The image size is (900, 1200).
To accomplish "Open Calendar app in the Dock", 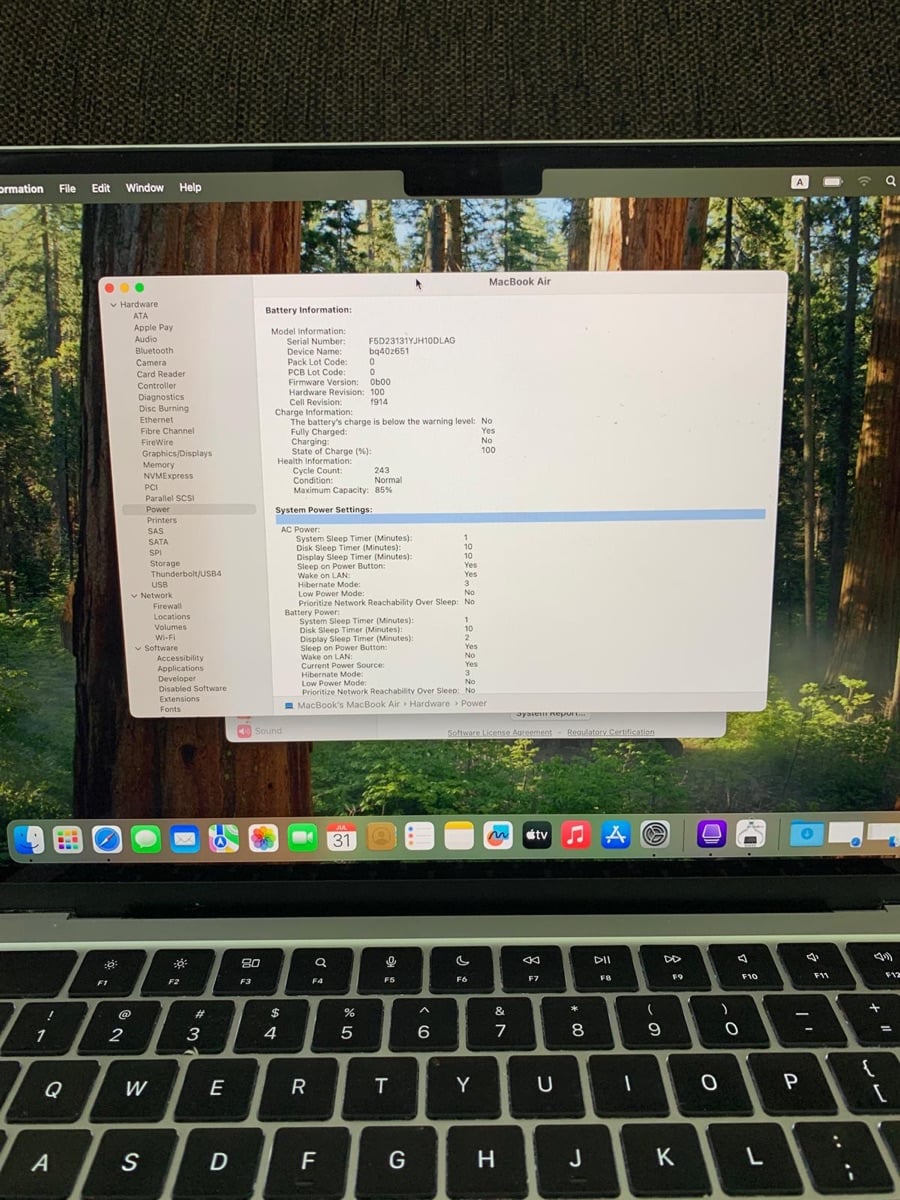I will tap(342, 838).
